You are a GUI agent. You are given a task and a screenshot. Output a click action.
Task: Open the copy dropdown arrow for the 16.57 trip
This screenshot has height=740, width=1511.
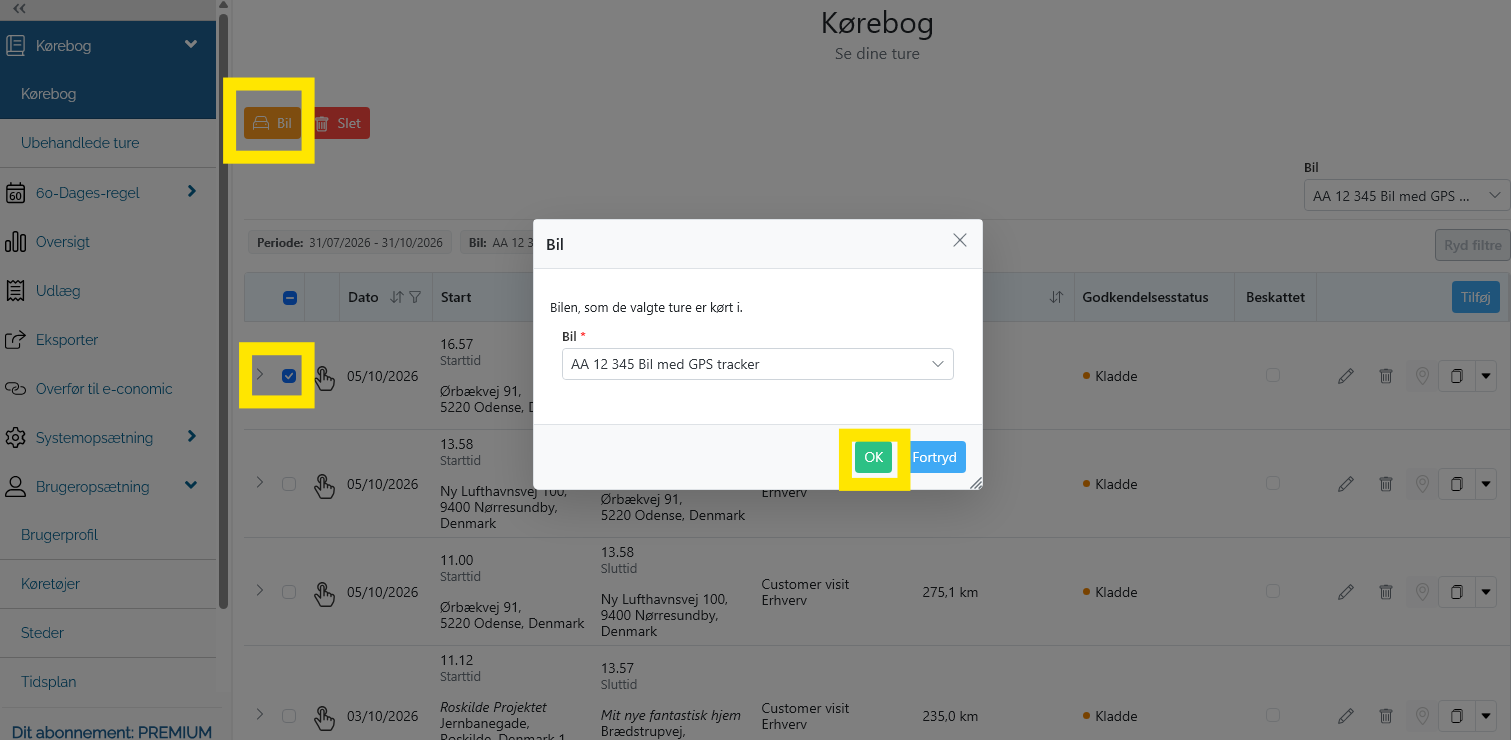click(1485, 376)
